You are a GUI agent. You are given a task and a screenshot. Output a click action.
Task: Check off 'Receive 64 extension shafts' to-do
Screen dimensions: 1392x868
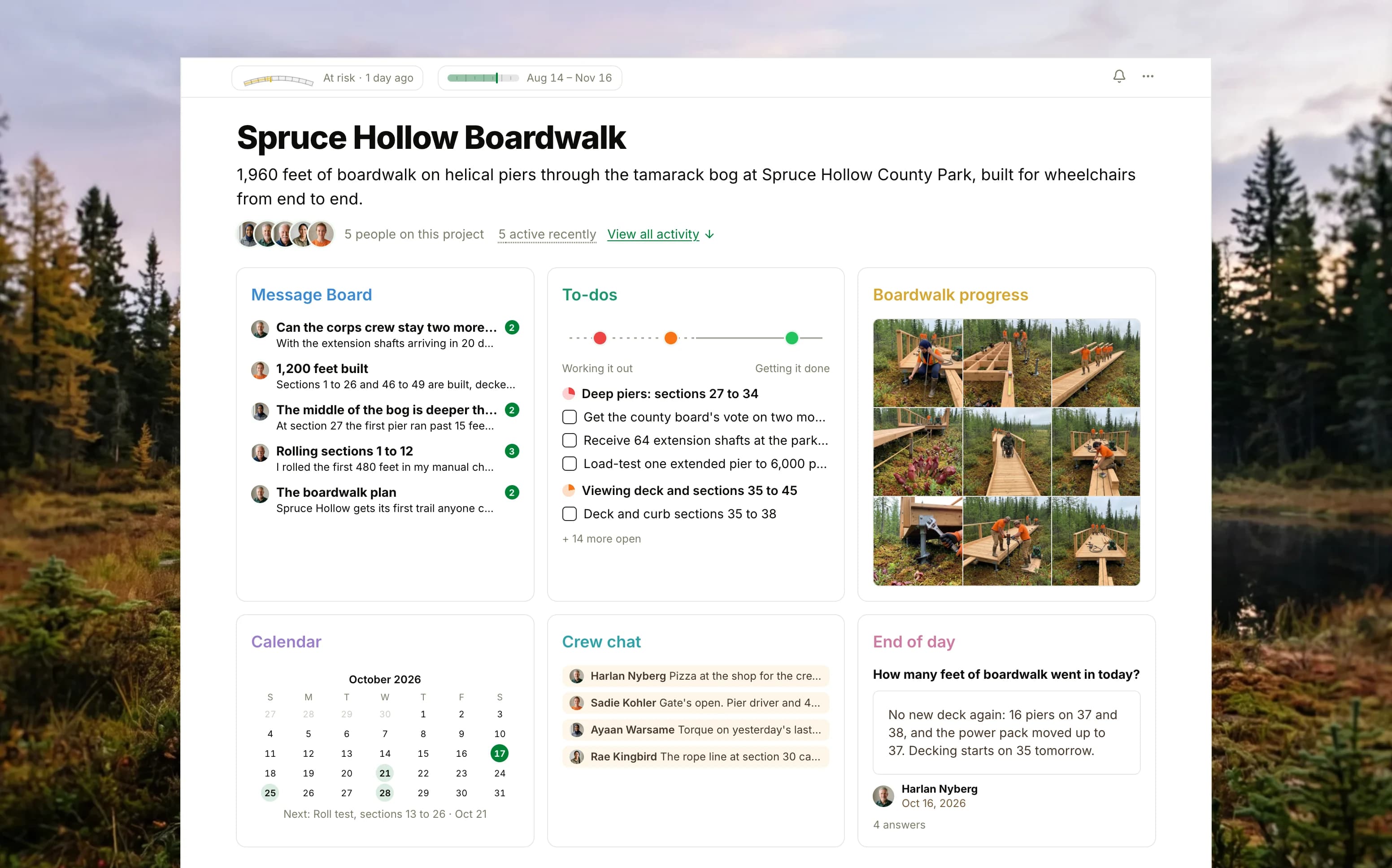(x=570, y=440)
